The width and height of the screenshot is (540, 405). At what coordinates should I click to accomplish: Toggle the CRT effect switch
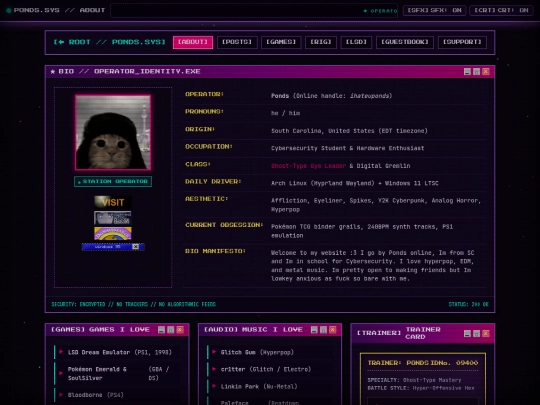[501, 10]
